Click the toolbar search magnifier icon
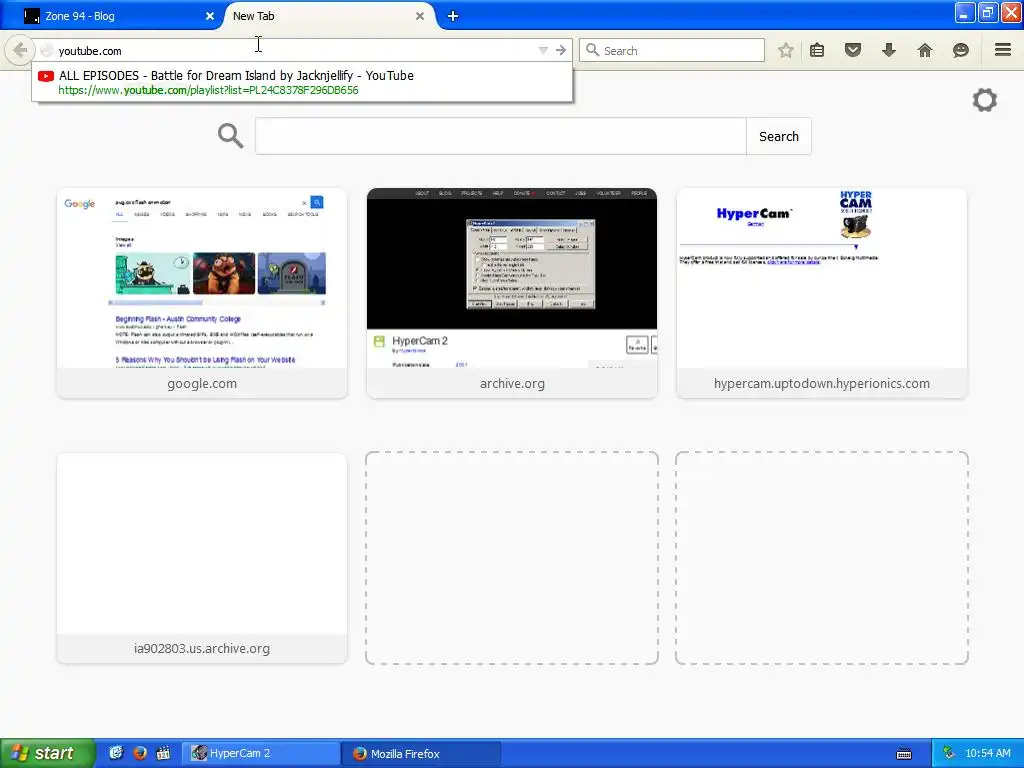The height and width of the screenshot is (768, 1024). (592, 50)
